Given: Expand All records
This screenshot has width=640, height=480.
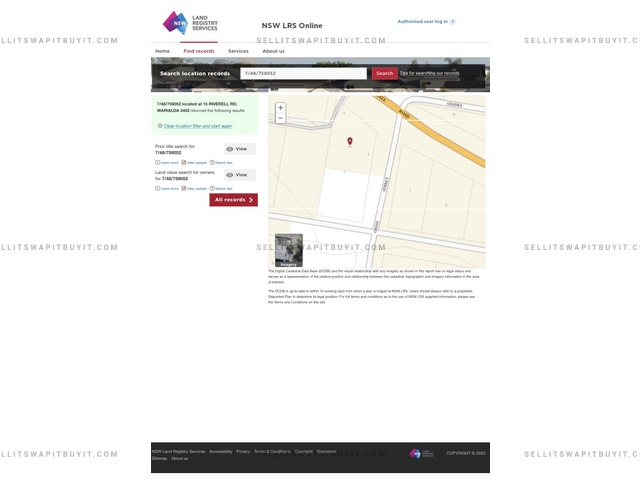Looking at the screenshot, I should click(x=233, y=200).
